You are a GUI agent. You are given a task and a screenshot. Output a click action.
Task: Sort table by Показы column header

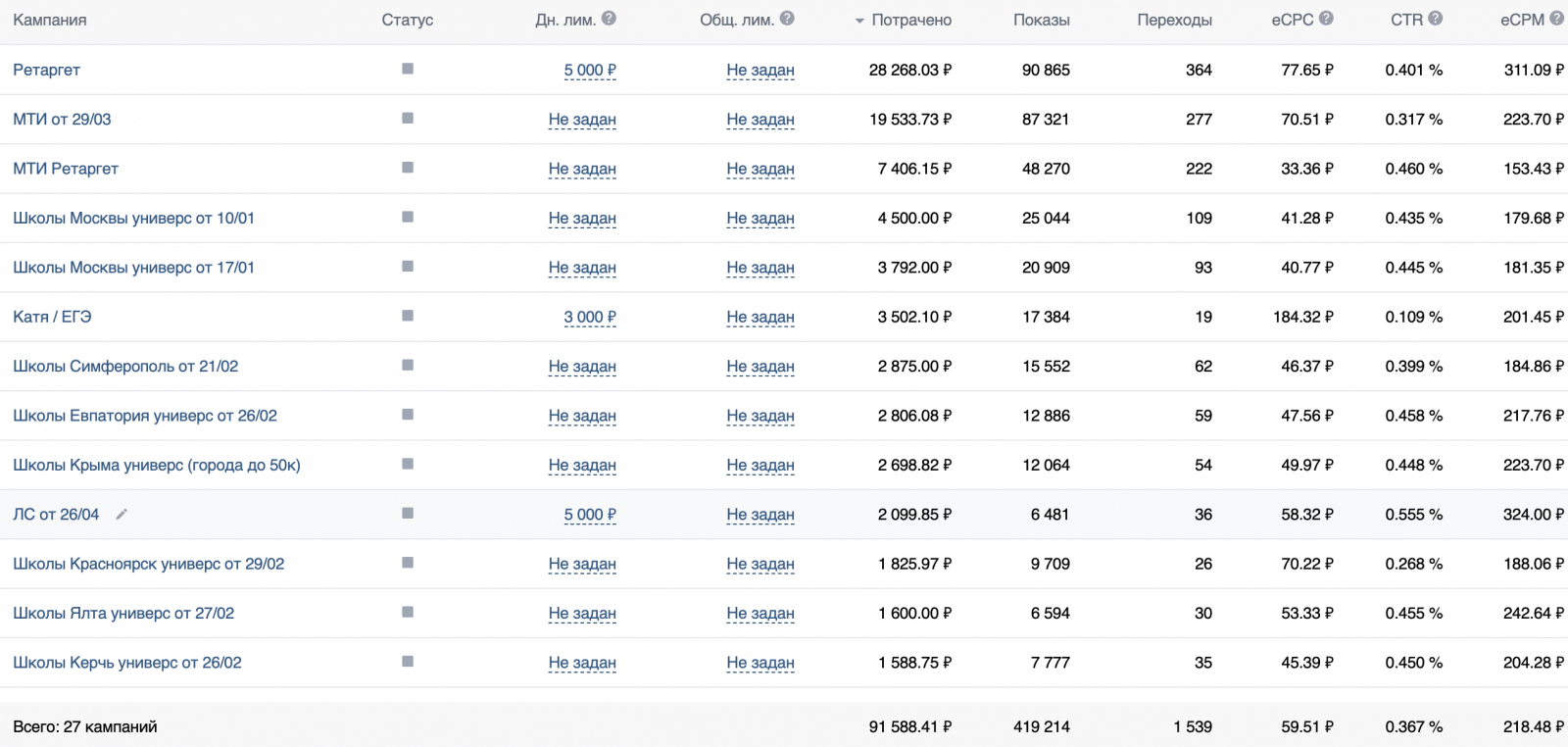pyautogui.click(x=1041, y=20)
